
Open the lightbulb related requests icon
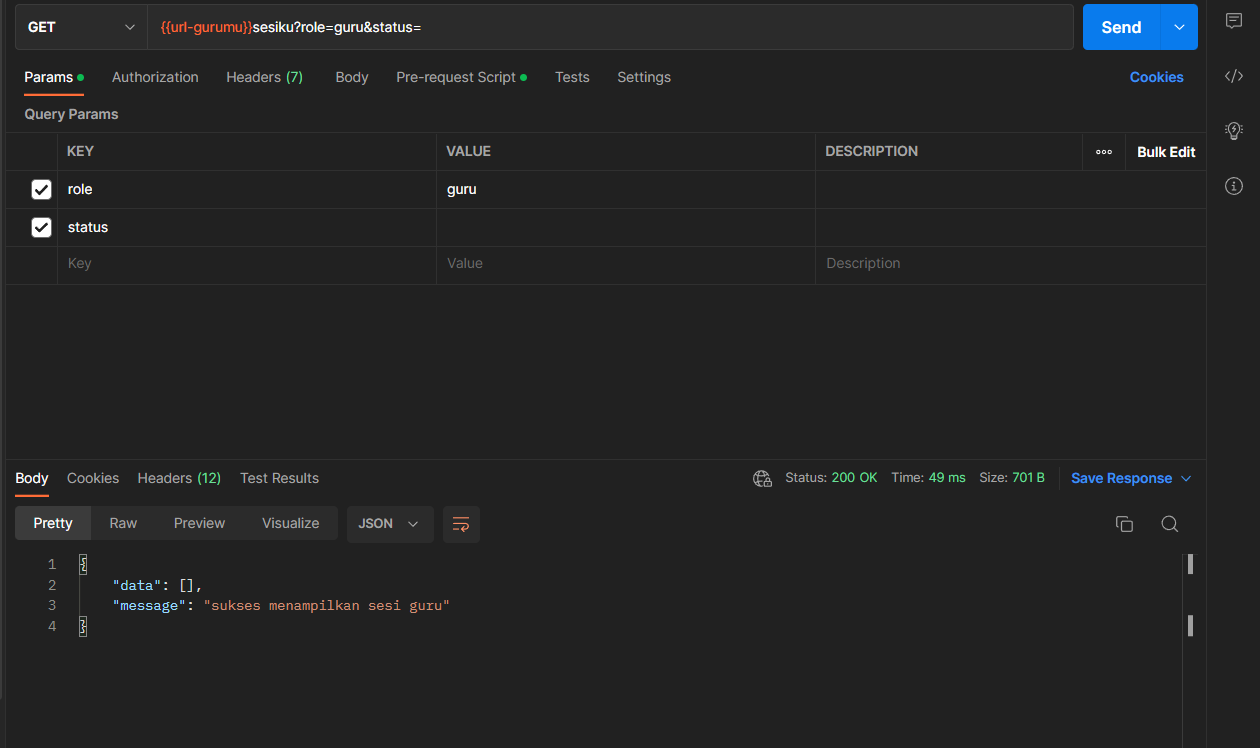(1234, 130)
